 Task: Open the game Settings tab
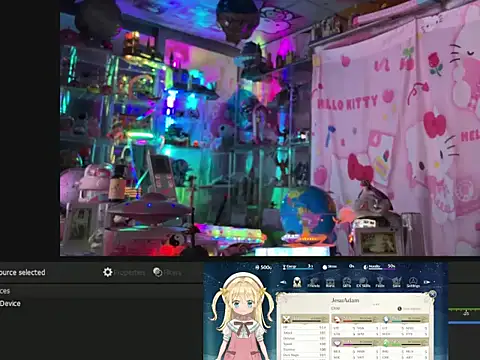(413, 283)
